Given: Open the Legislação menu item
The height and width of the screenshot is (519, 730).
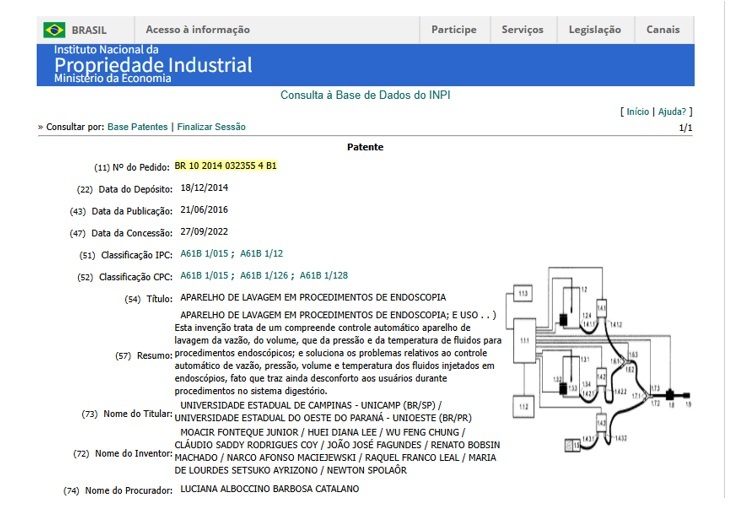Looking at the screenshot, I should point(595,29).
